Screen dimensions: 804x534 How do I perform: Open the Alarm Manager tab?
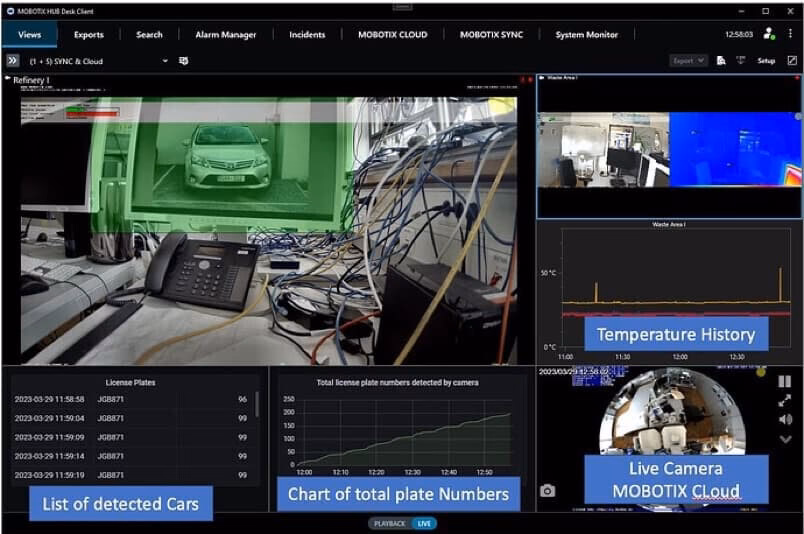click(224, 35)
